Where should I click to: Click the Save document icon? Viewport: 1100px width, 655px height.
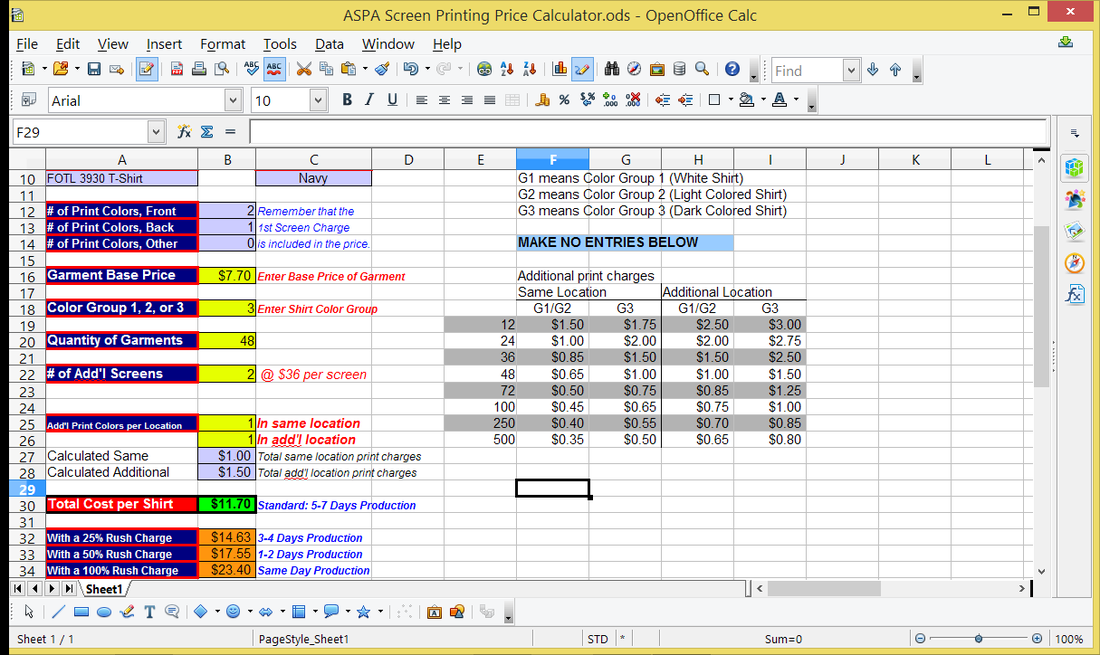tap(94, 69)
